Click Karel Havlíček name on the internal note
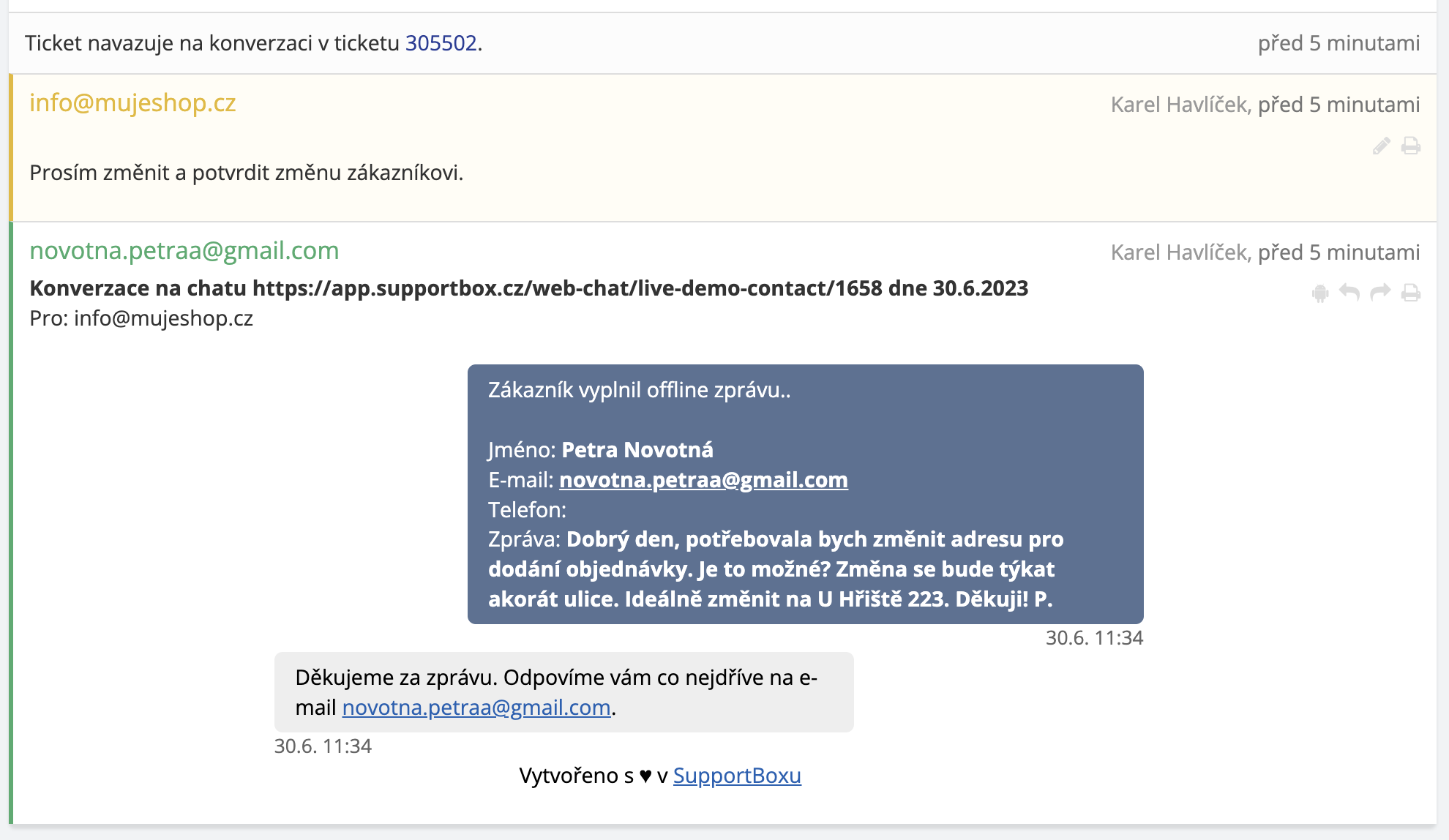 [x=1178, y=105]
